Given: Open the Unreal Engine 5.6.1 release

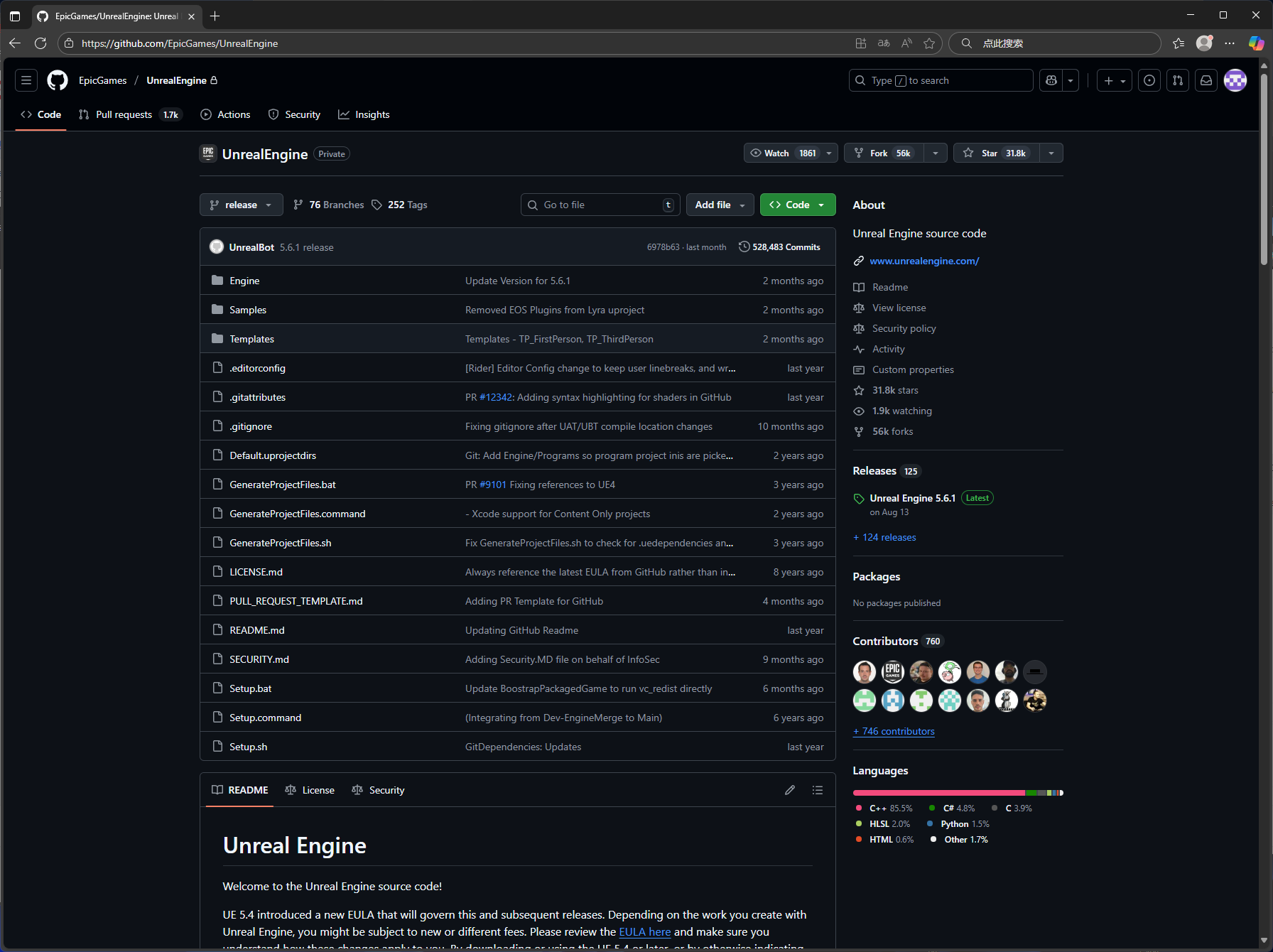Looking at the screenshot, I should [x=912, y=498].
